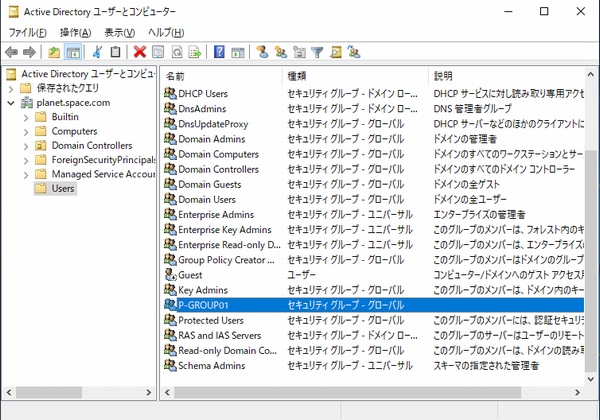Image resolution: width=600 pixels, height=420 pixels.
Task: Select the Domain Guests row
Action: 373,184
